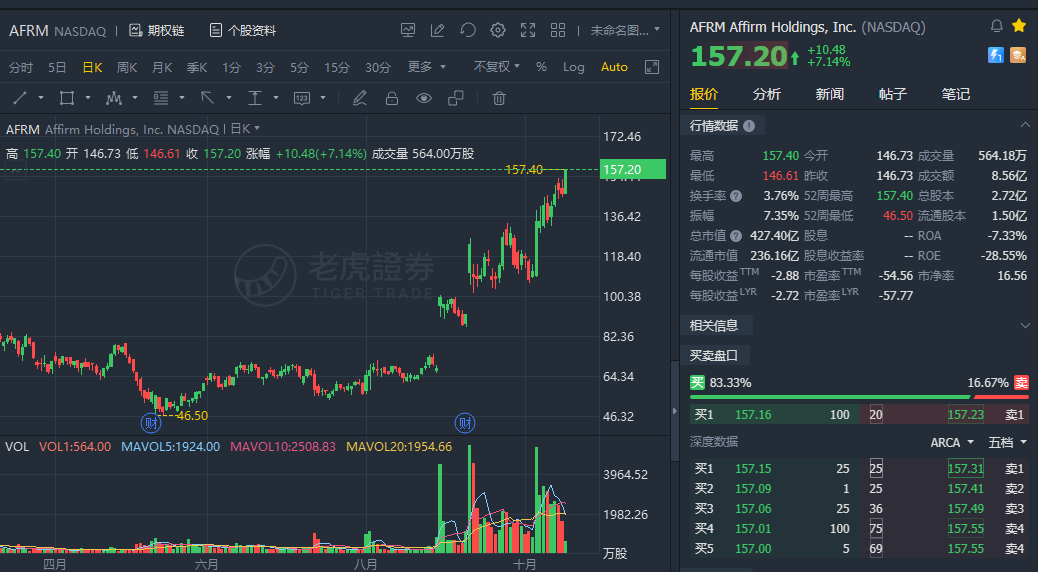Toggle Auto axis scaling
Screen dimensions: 1038x572
[614, 67]
